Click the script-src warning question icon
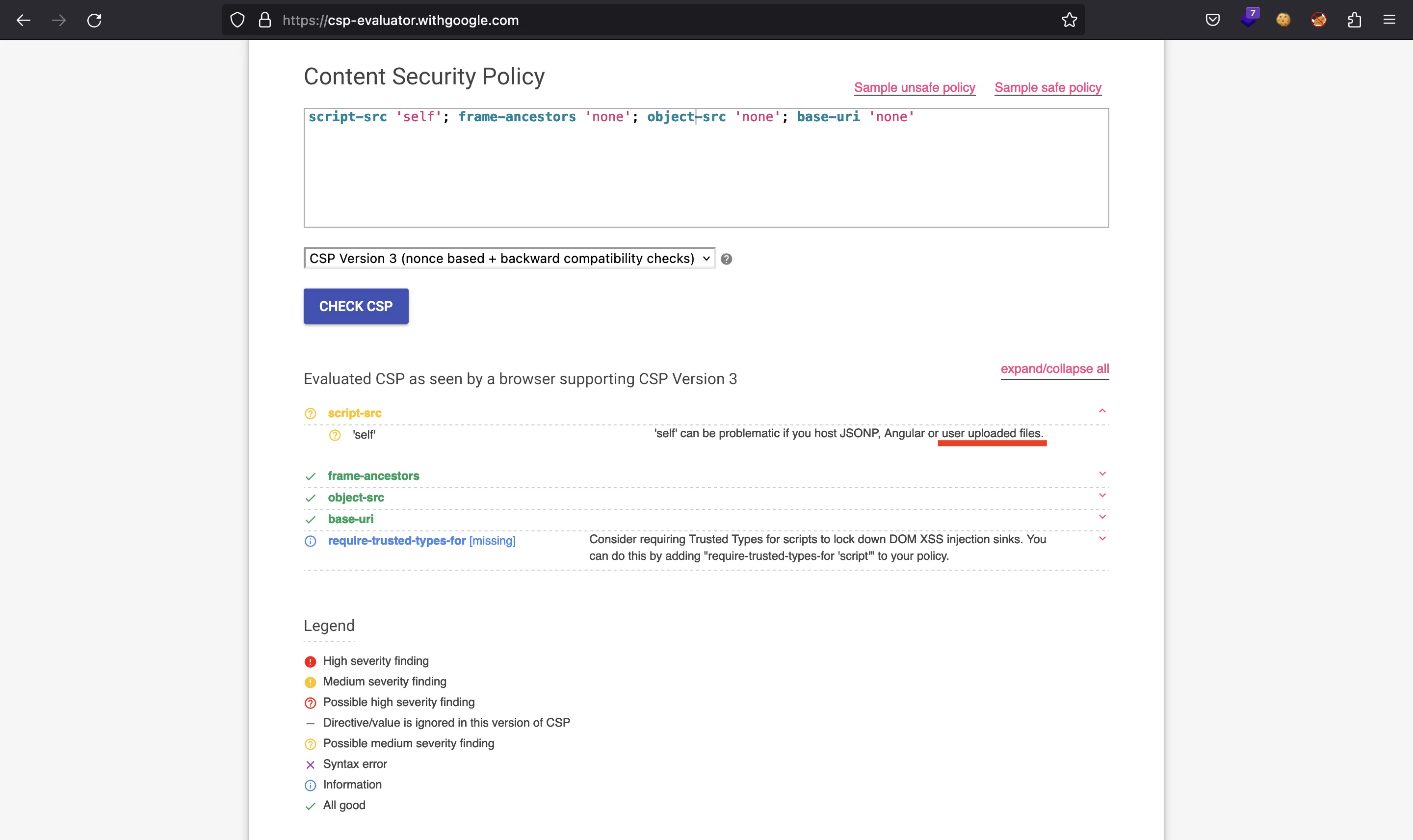Image resolution: width=1413 pixels, height=840 pixels. coord(310,414)
